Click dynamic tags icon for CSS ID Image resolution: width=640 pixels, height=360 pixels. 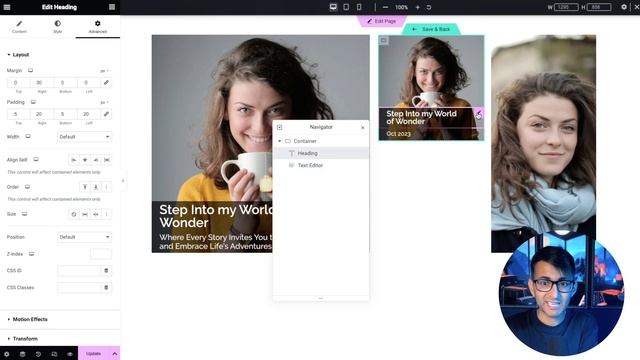point(106,271)
